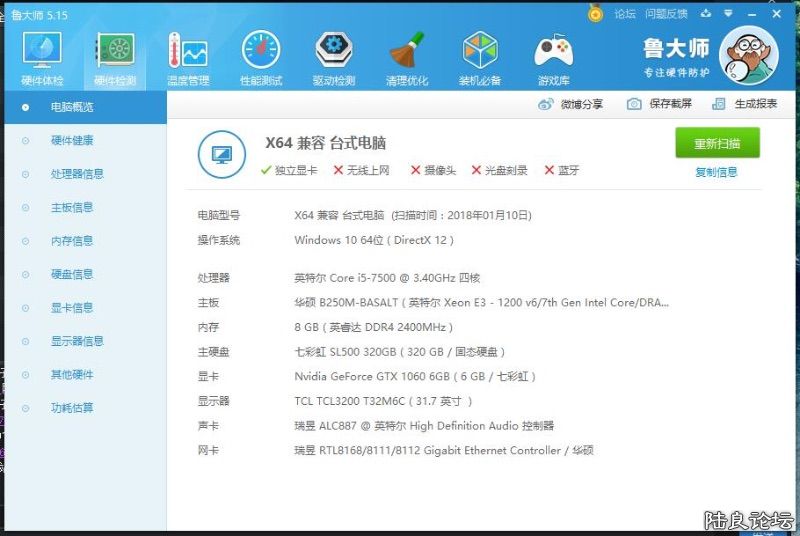Image resolution: width=800 pixels, height=536 pixels.
Task: Select 显卡信息 in the sidebar
Action: coord(72,308)
